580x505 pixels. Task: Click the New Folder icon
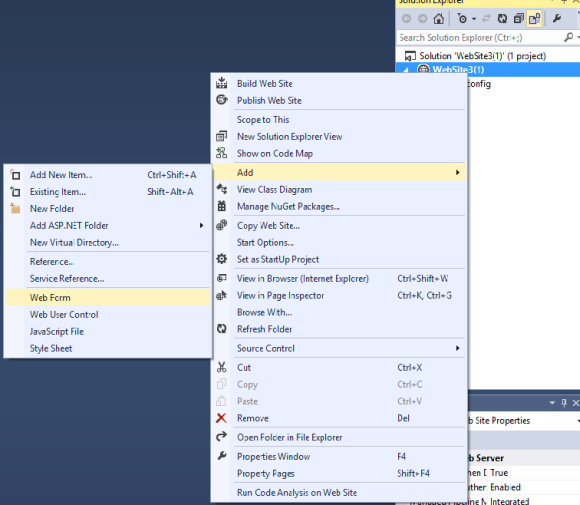click(x=15, y=208)
